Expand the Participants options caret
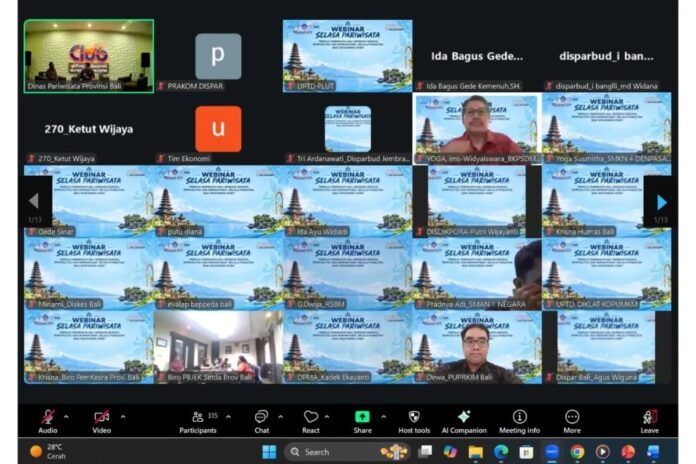Image resolution: width=696 pixels, height=464 pixels. point(228,417)
